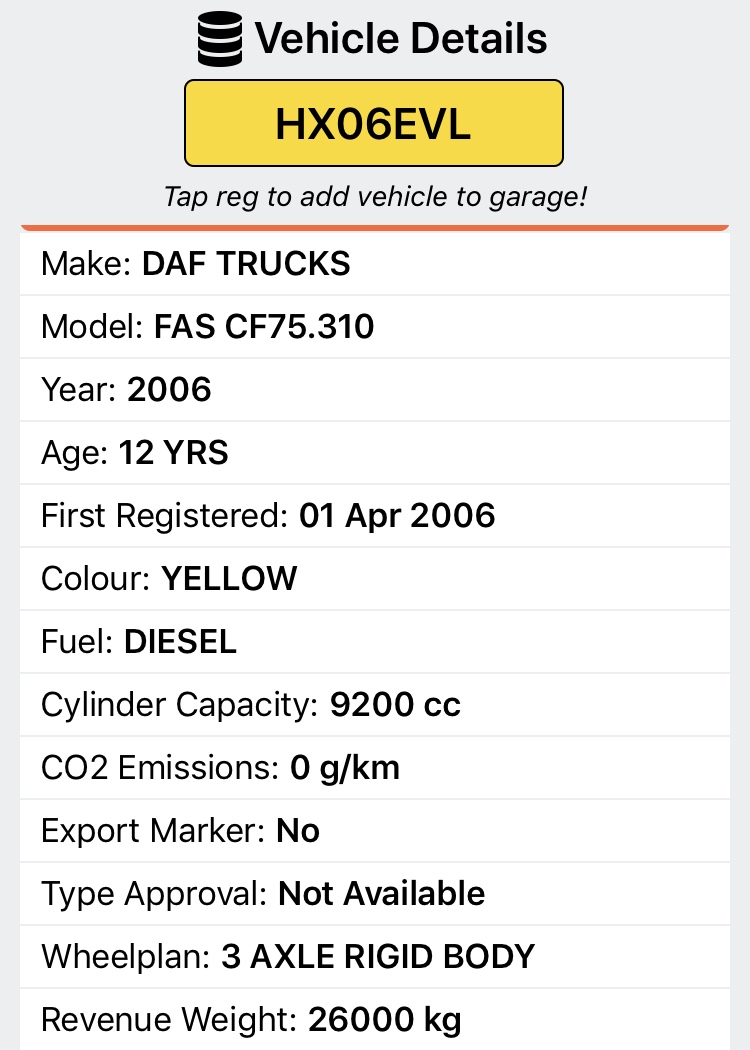
Task: Tap the Year 2006 row
Action: [375, 390]
